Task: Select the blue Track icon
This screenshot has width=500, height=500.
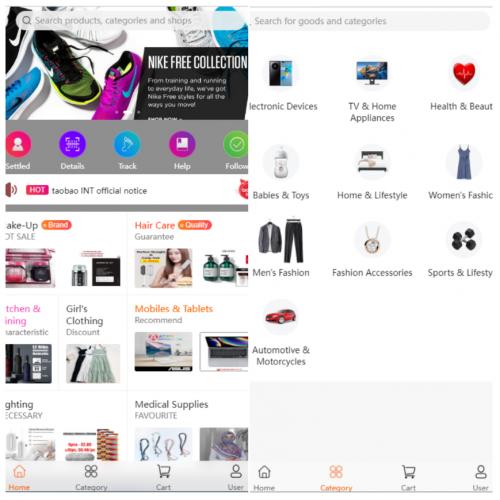Action: tap(127, 145)
